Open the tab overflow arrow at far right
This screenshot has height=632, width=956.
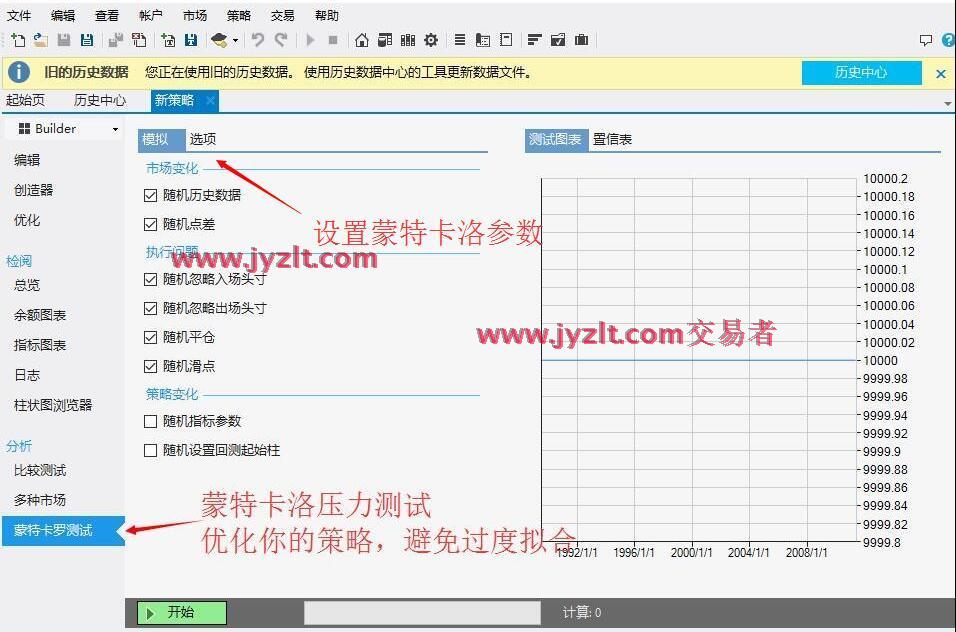pos(947,103)
